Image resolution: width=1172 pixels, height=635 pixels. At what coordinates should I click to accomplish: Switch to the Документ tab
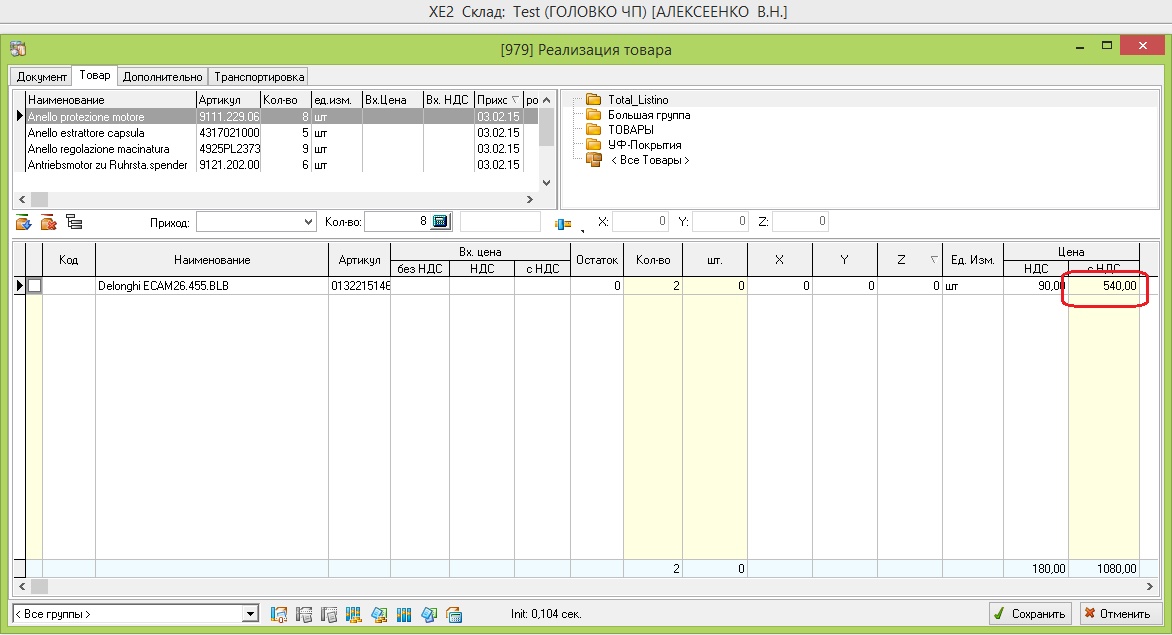[x=42, y=77]
